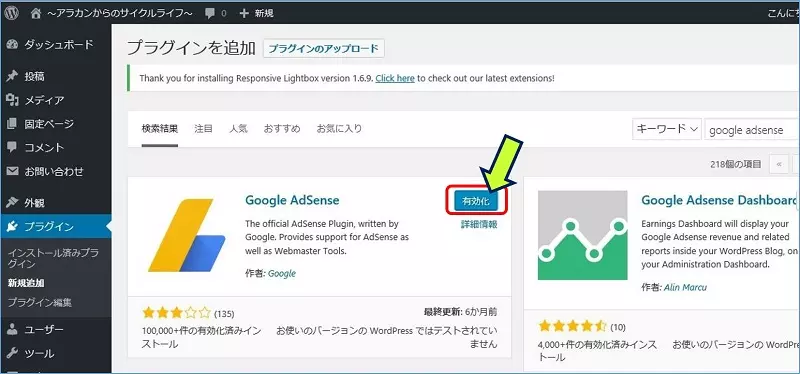Open the comments bubble icon in the admin bar
Image resolution: width=800 pixels, height=374 pixels.
coord(210,14)
